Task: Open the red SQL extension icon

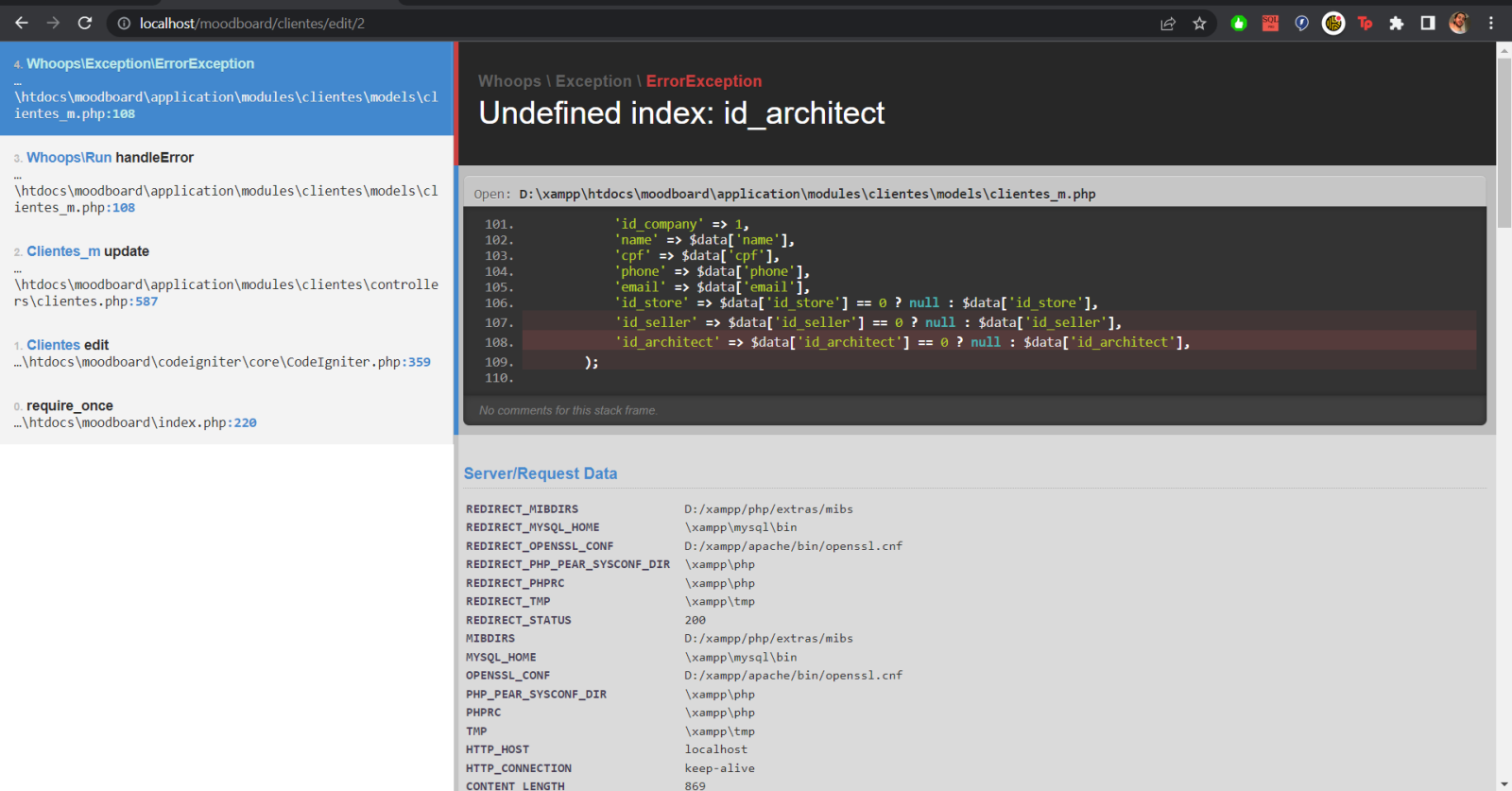Action: 1270,24
